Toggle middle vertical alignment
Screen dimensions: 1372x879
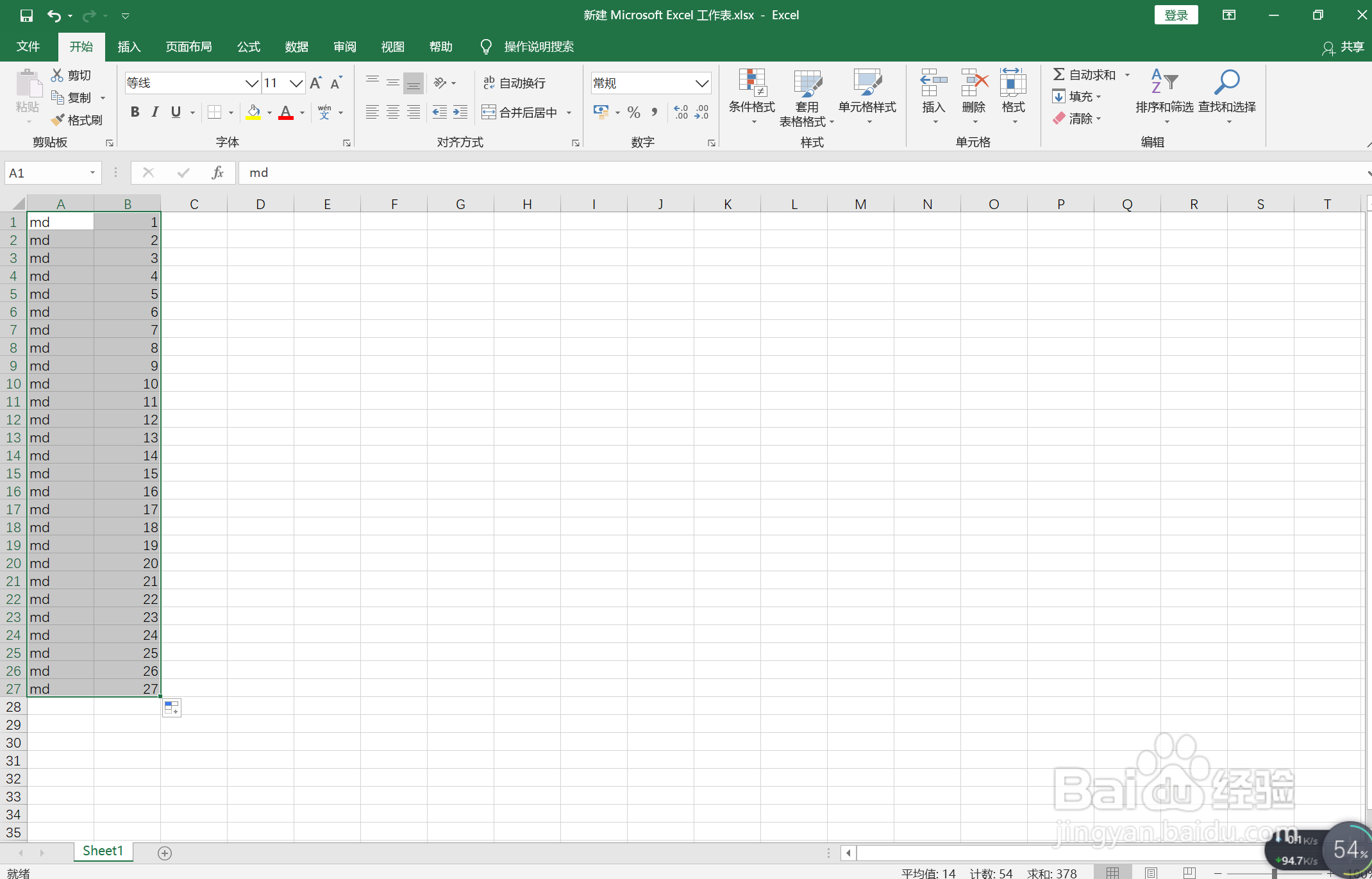[393, 83]
